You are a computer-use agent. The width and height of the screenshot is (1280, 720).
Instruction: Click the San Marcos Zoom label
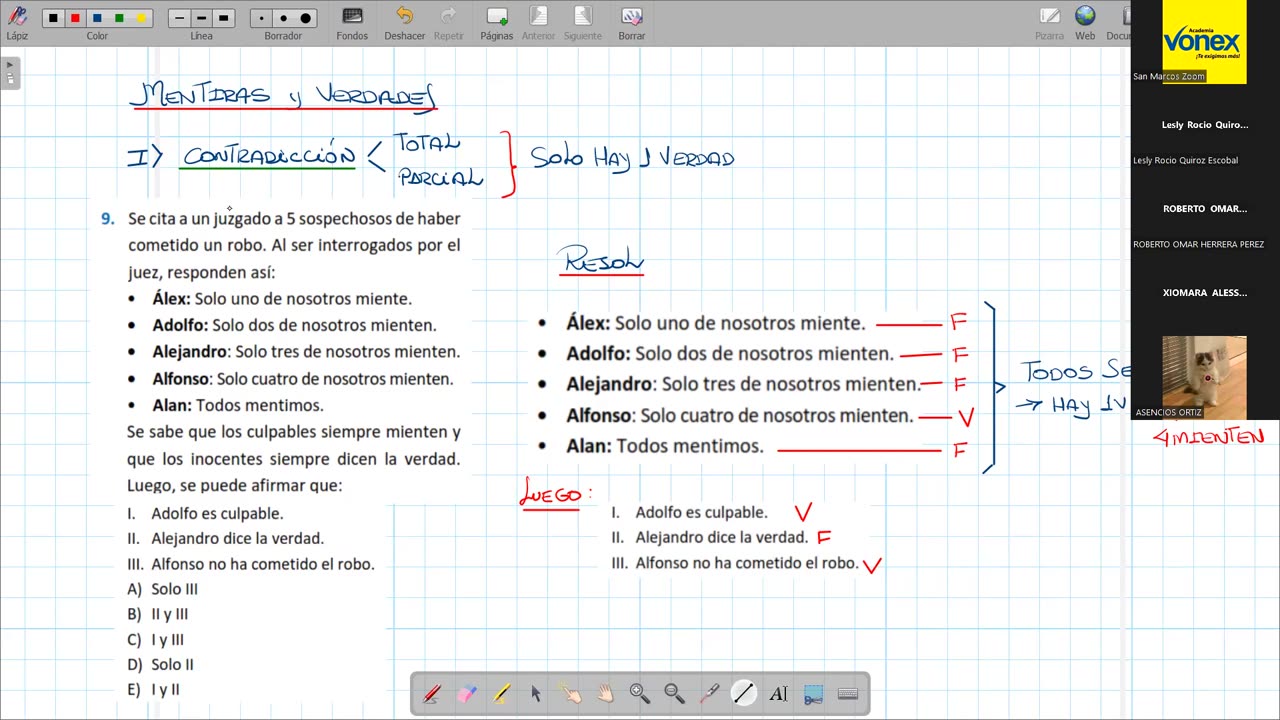tap(1169, 76)
